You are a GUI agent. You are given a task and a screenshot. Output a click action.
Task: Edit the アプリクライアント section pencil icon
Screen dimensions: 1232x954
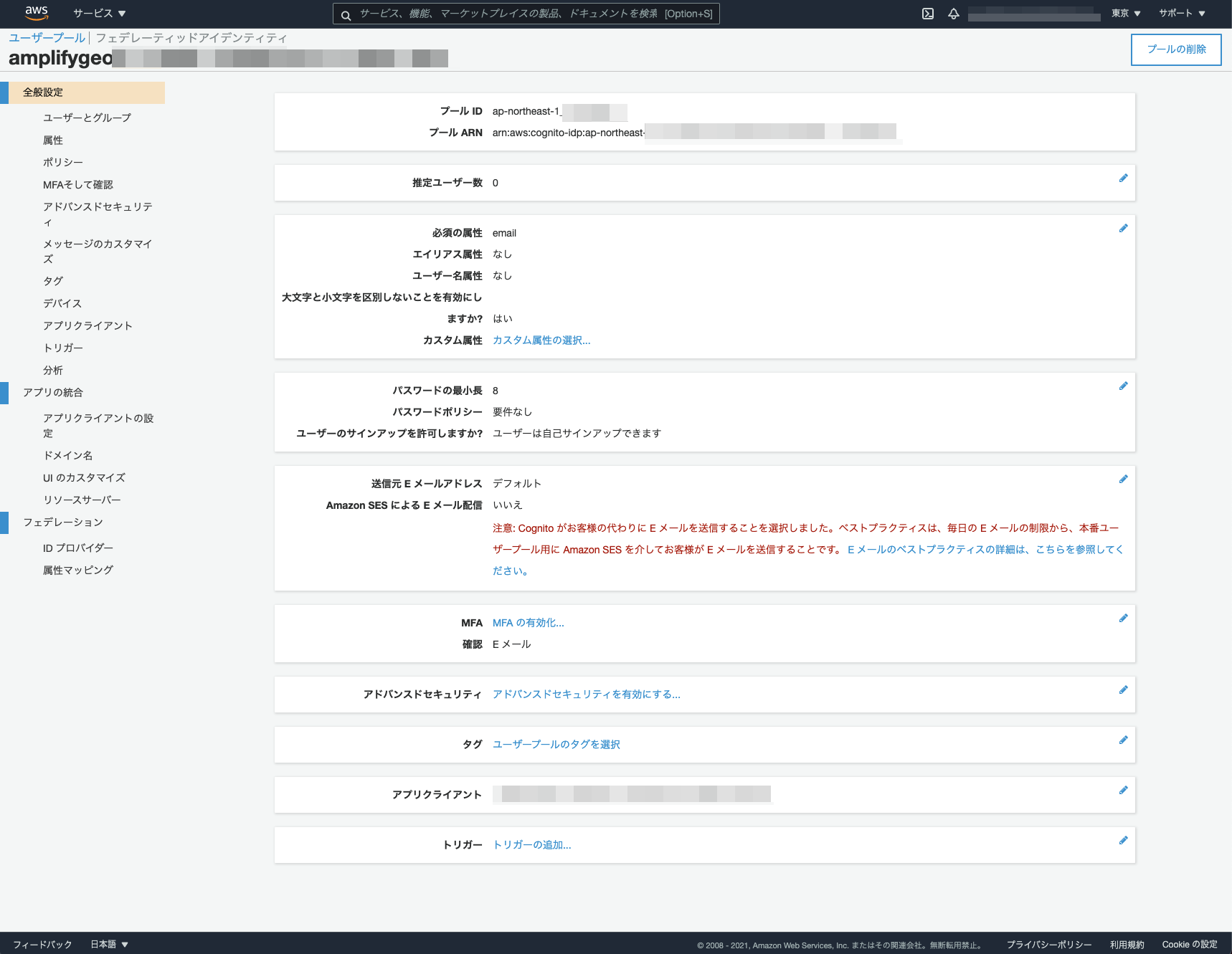click(1123, 791)
